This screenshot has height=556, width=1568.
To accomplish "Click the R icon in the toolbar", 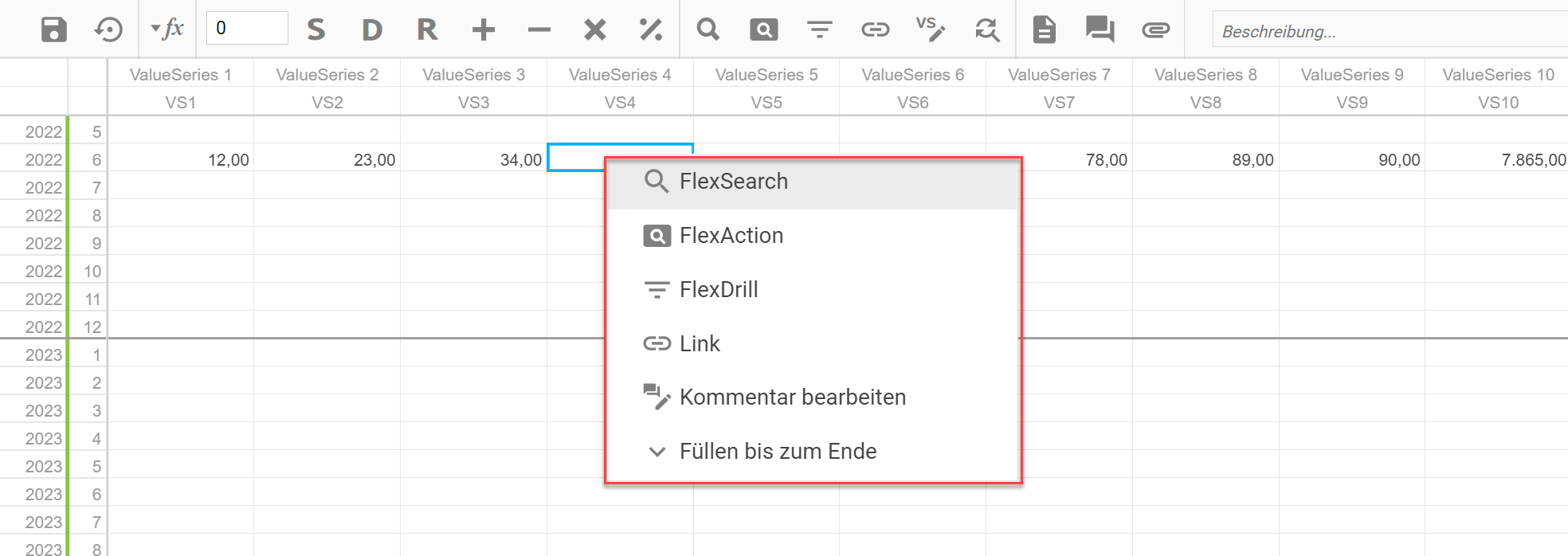I will (426, 29).
